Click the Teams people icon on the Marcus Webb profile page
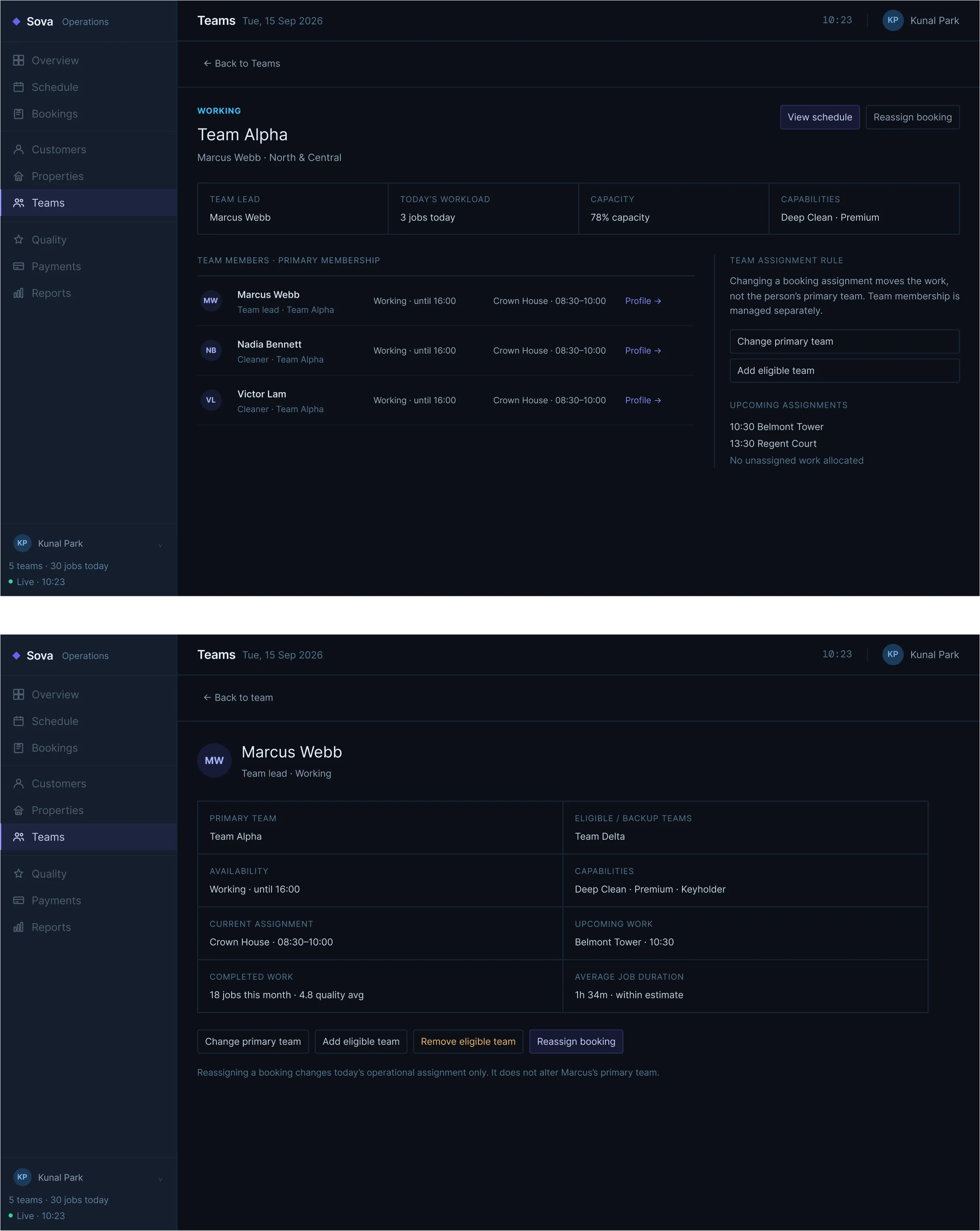This screenshot has width=980, height=1231. (x=19, y=836)
